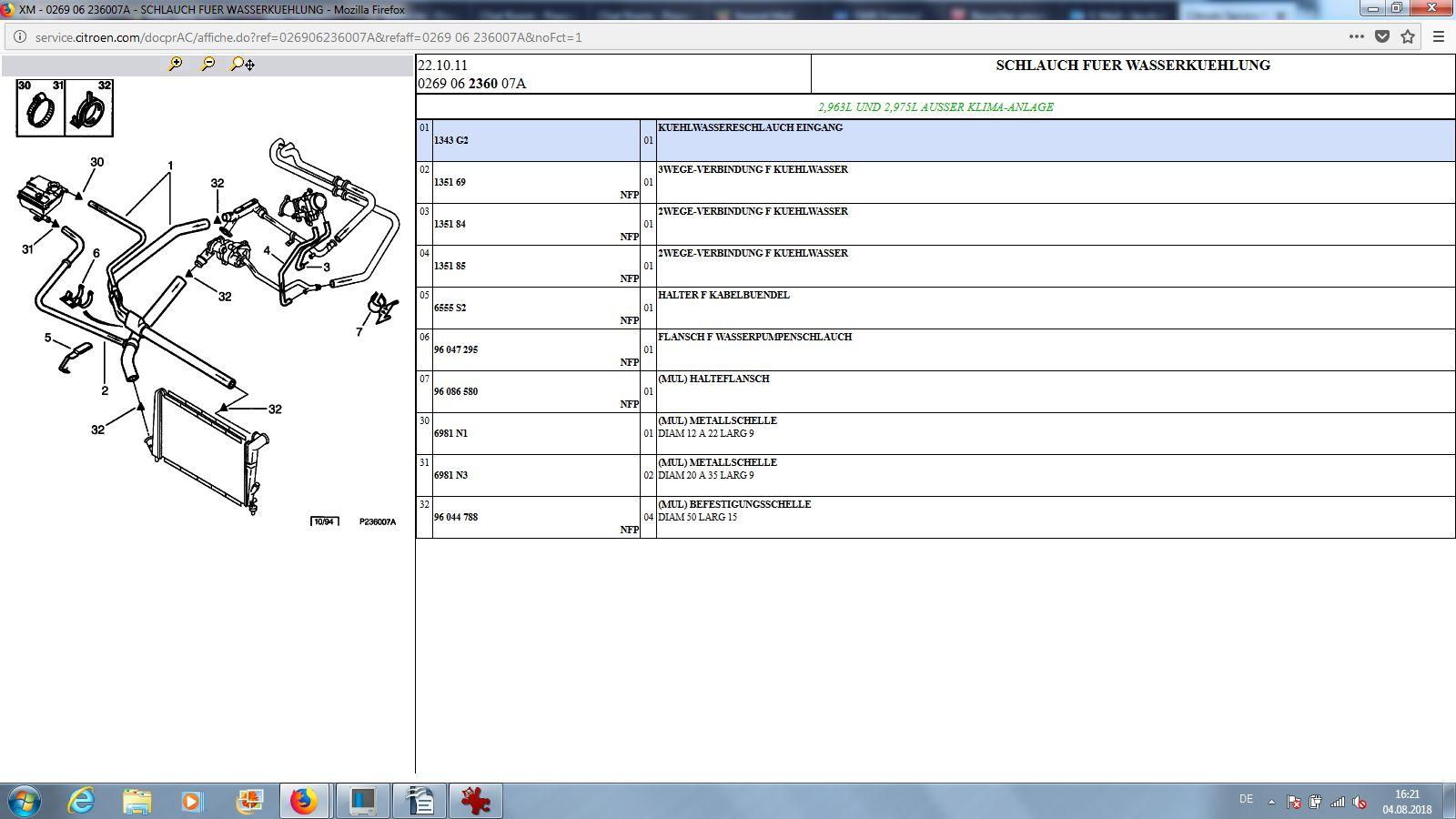Click the Firefox taskbar button
This screenshot has width=1456, height=819.
coord(304,801)
